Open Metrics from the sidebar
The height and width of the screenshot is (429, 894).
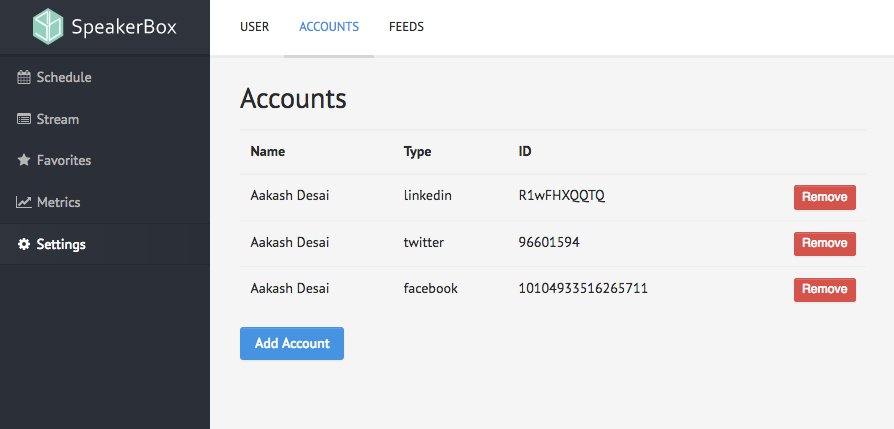pos(58,202)
